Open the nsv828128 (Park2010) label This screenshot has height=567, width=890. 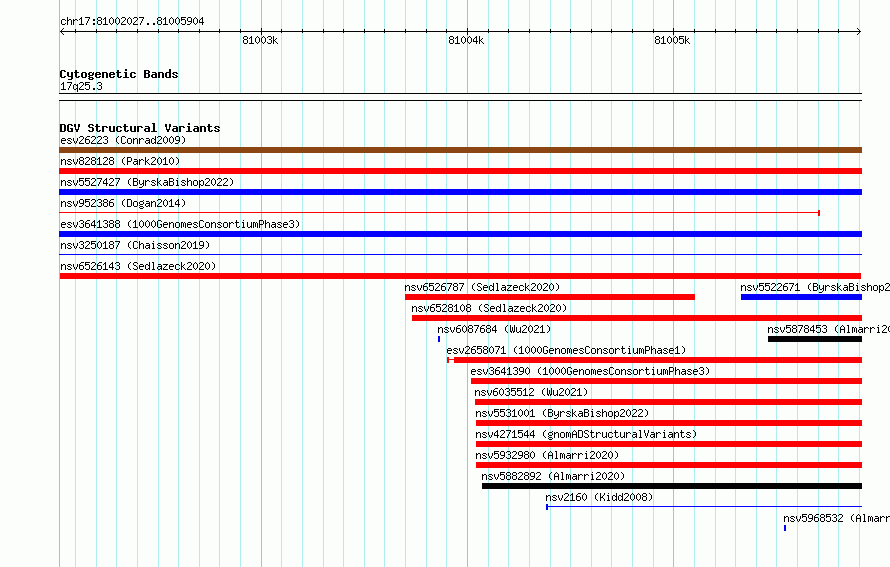click(120, 161)
